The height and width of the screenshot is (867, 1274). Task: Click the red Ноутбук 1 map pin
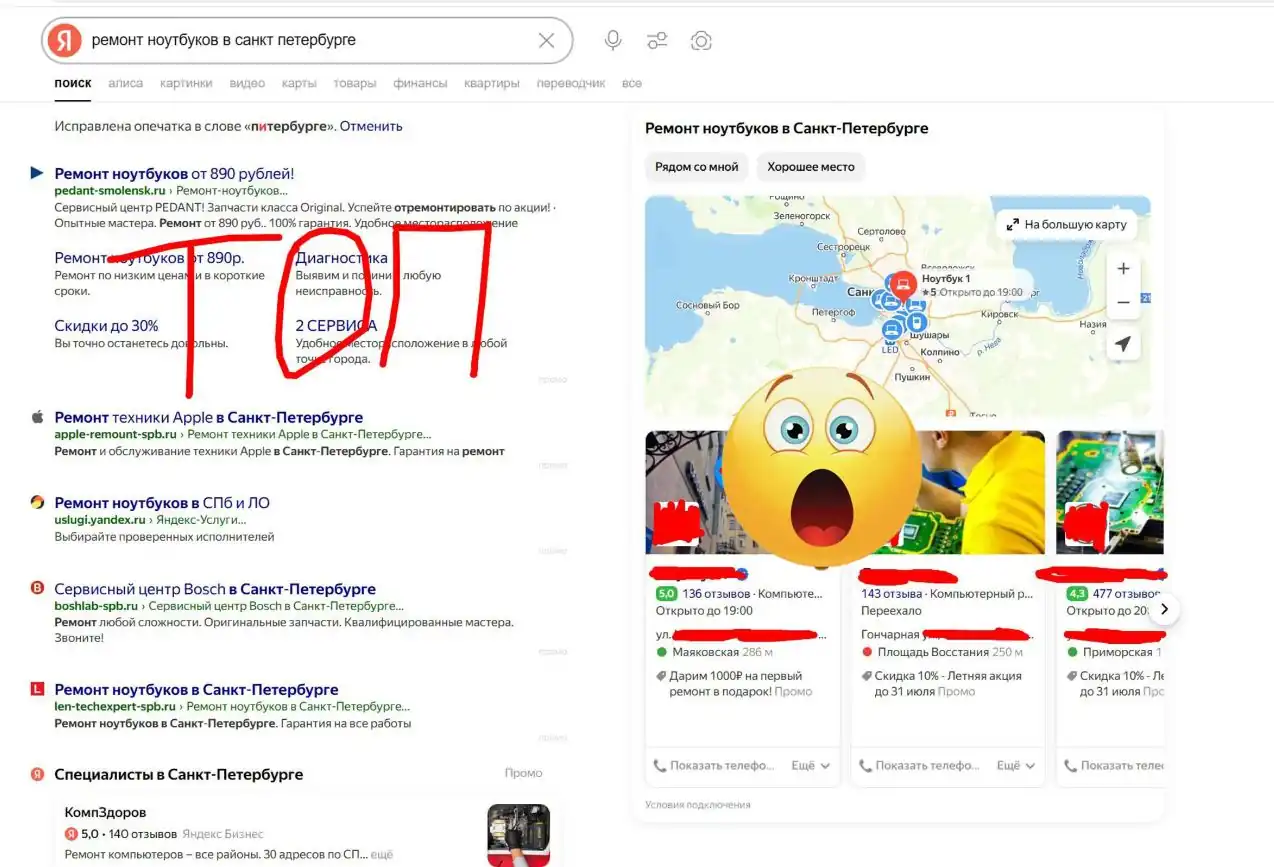[904, 286]
